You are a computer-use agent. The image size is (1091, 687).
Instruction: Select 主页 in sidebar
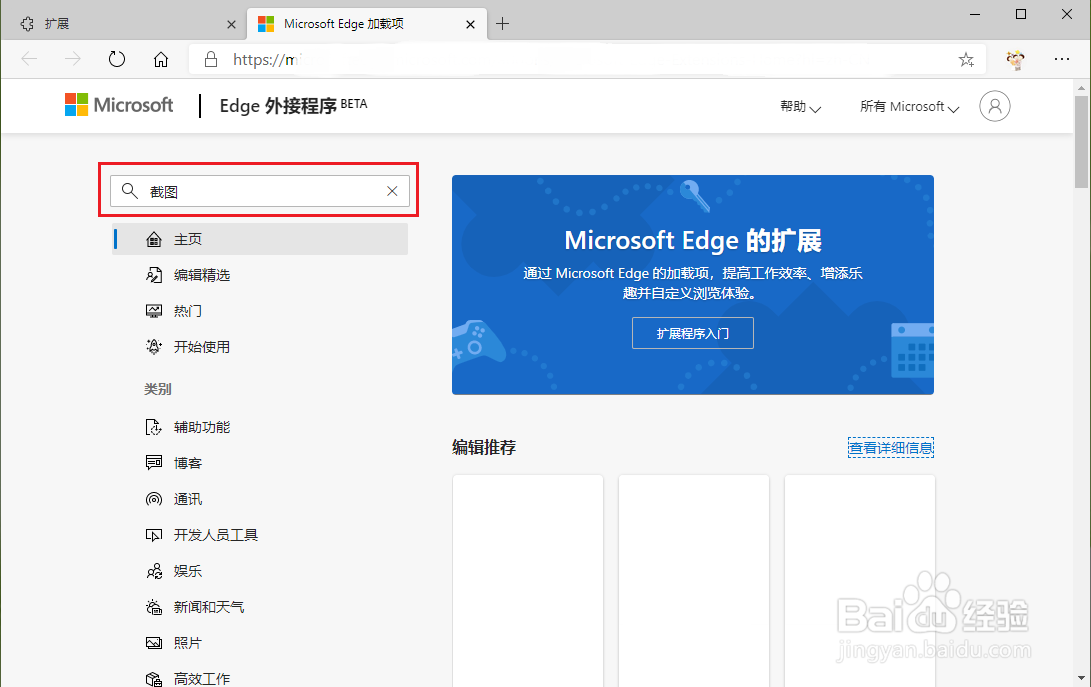point(260,239)
